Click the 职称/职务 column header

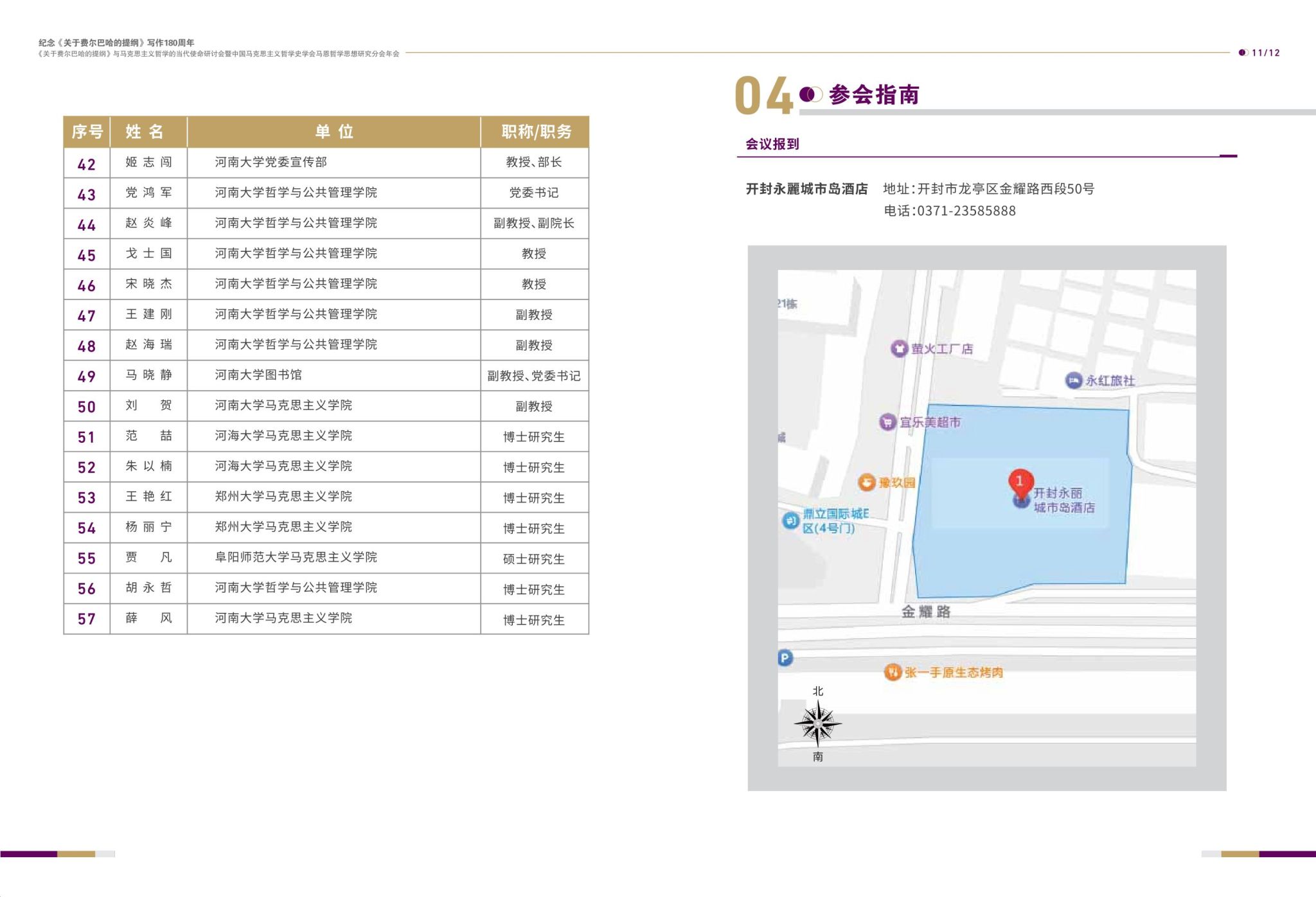tap(535, 132)
